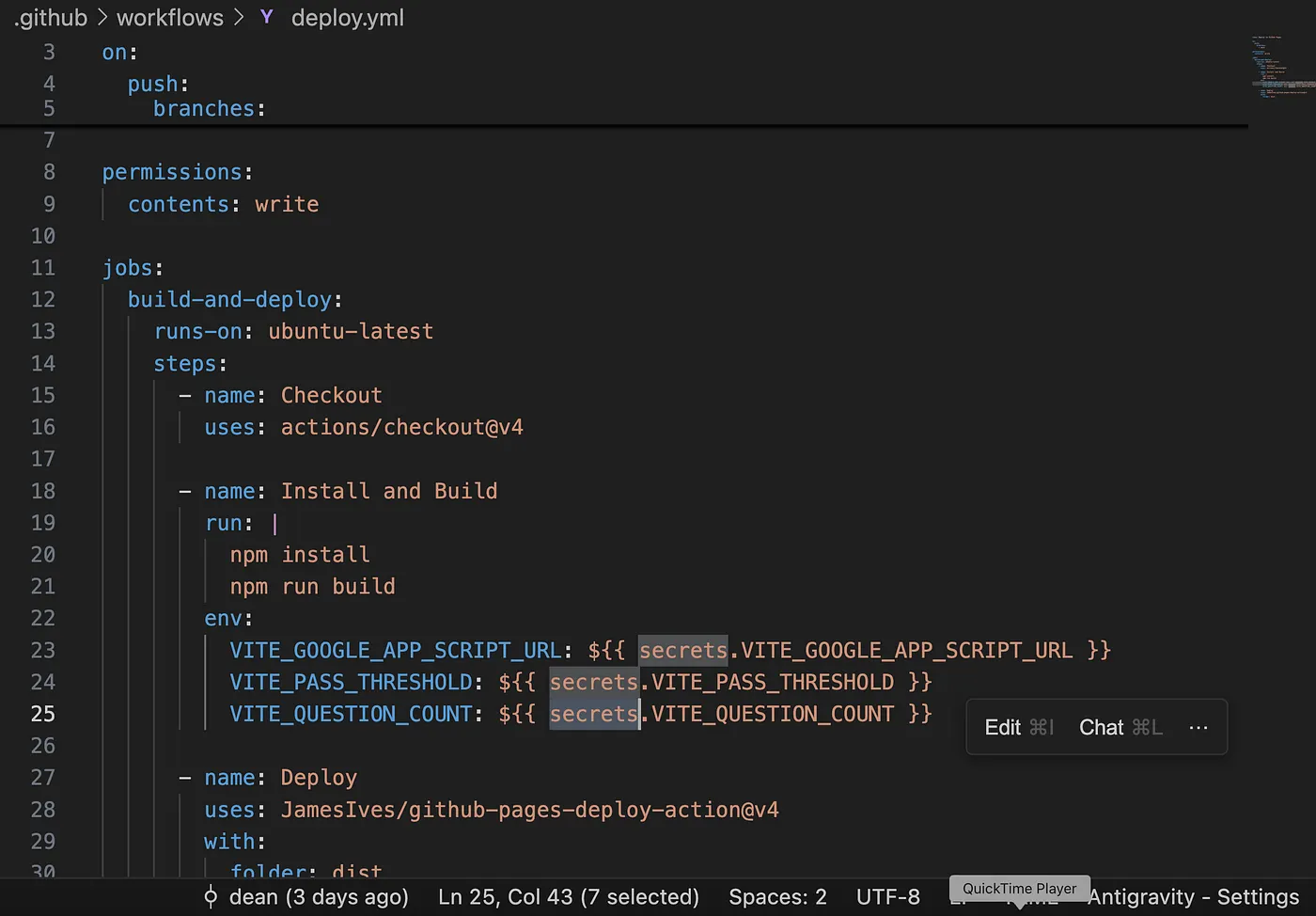Click 'dean (3 days ago)' blame status entry
The height and width of the screenshot is (916, 1316).
(x=319, y=897)
